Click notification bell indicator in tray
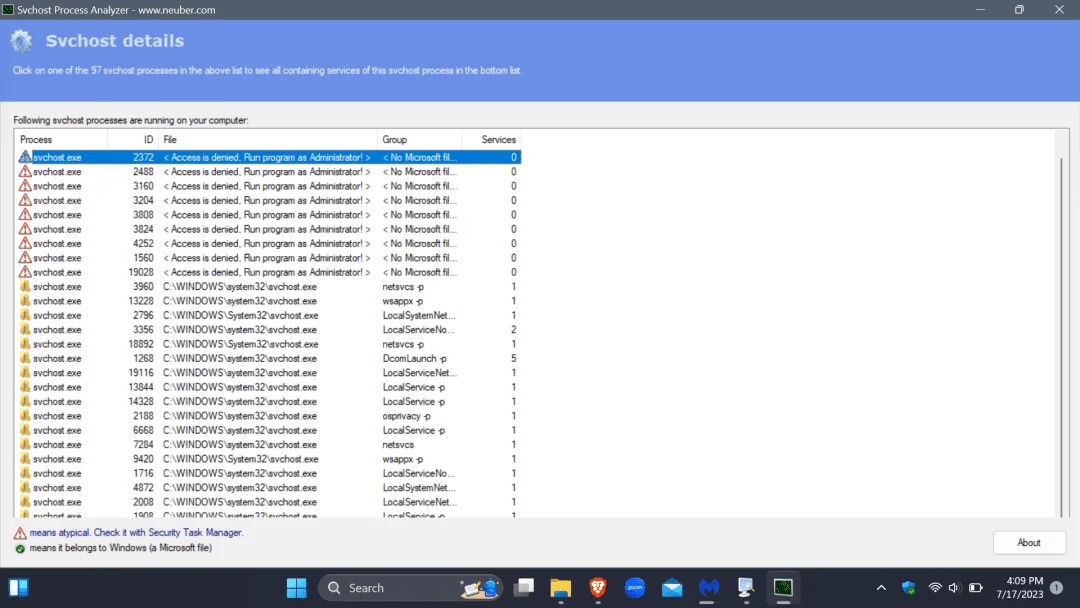This screenshot has width=1080, height=608. coord(1057,588)
